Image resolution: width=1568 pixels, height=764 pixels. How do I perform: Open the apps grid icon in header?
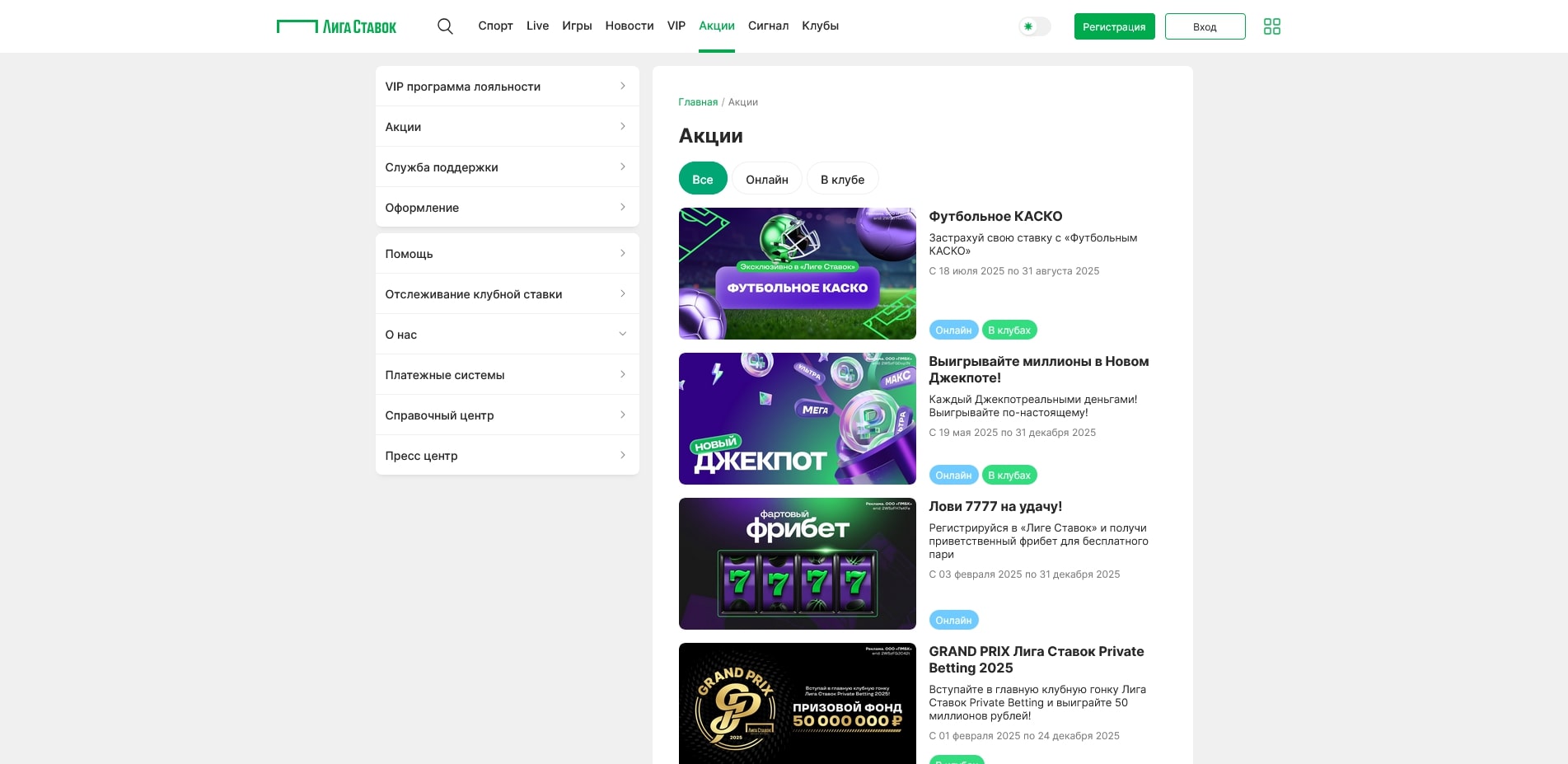[1271, 26]
